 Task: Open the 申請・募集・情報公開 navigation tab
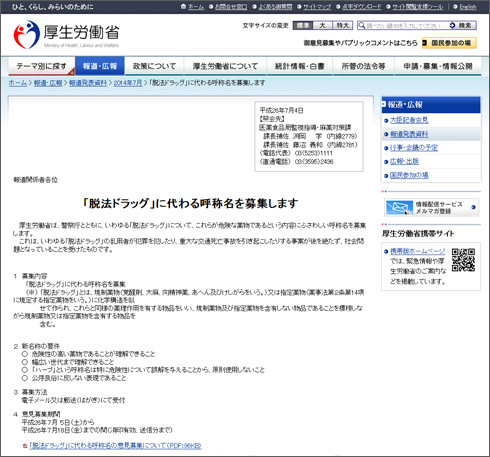(x=438, y=66)
